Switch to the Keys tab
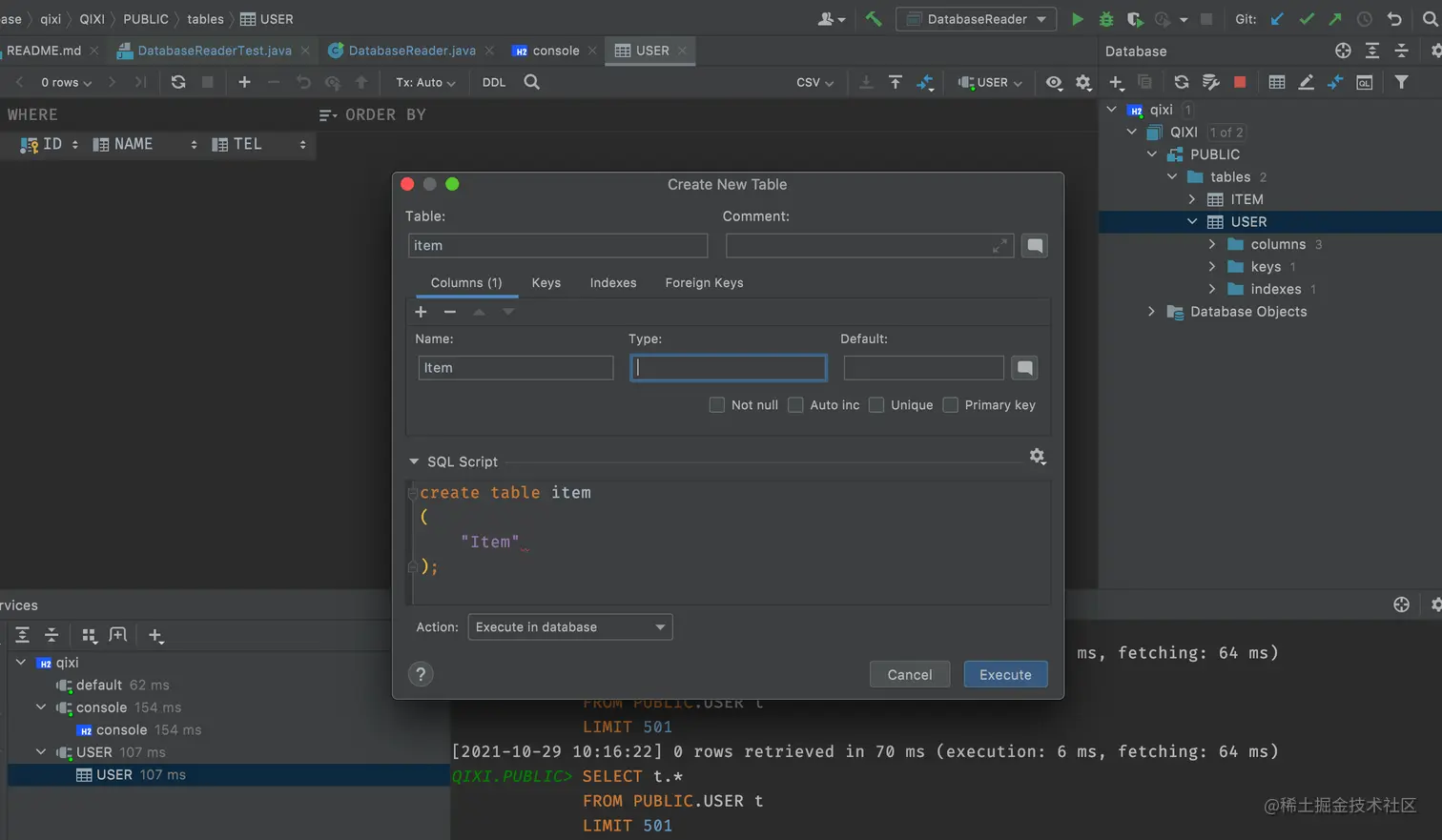Screen dimensions: 1442x840 click(x=546, y=283)
